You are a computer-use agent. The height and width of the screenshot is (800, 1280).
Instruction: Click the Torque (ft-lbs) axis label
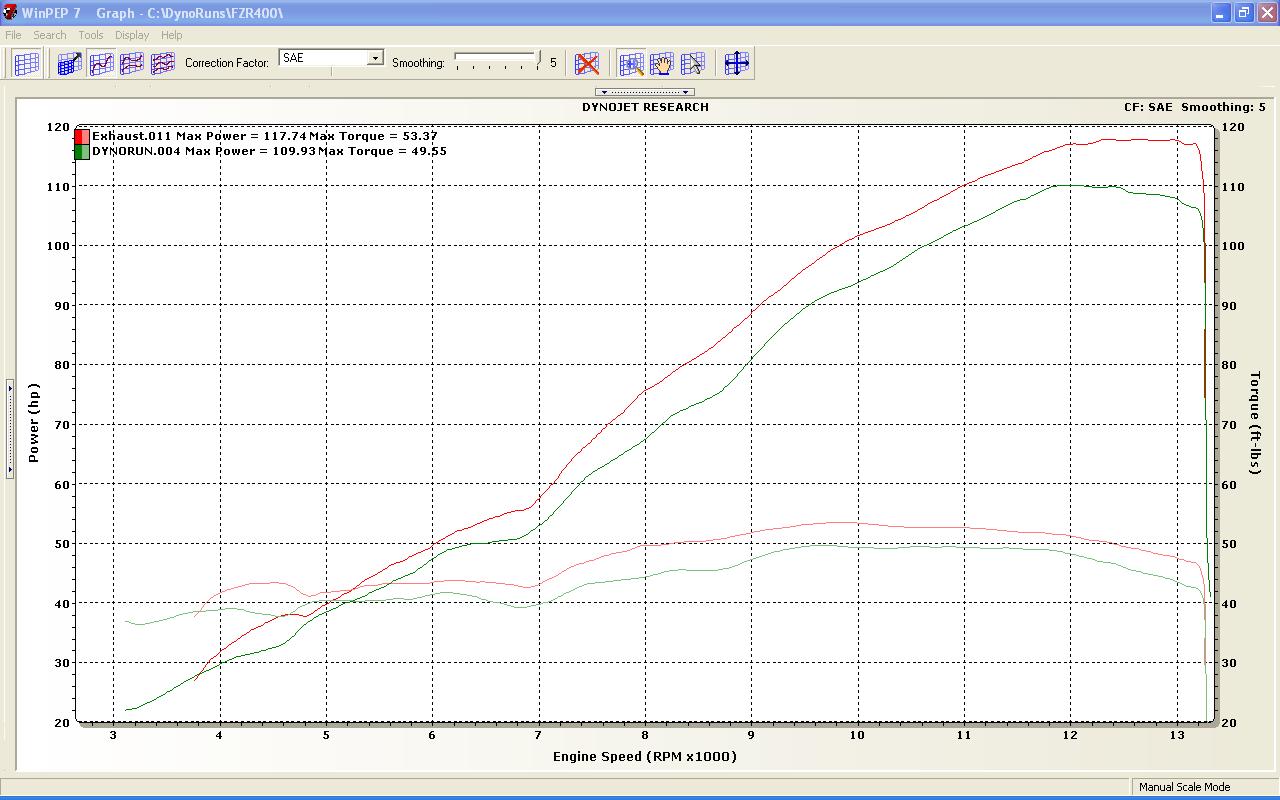(1255, 423)
